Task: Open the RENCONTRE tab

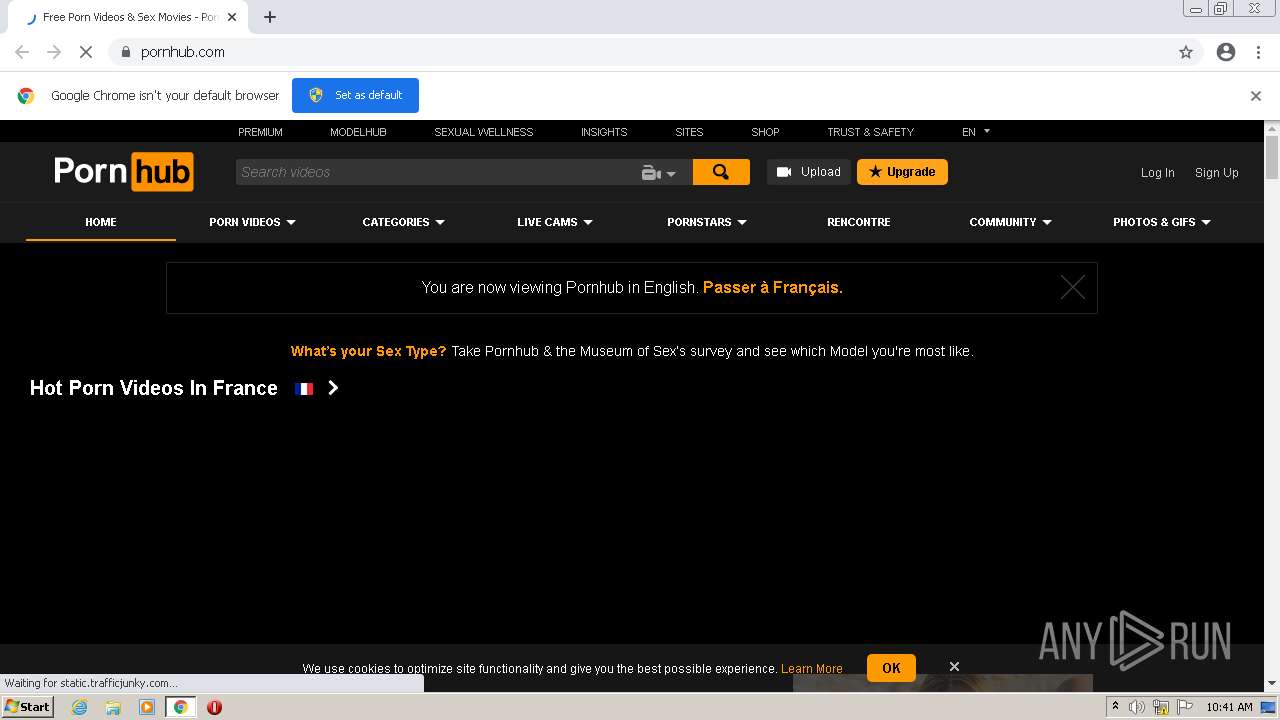Action: tap(859, 222)
